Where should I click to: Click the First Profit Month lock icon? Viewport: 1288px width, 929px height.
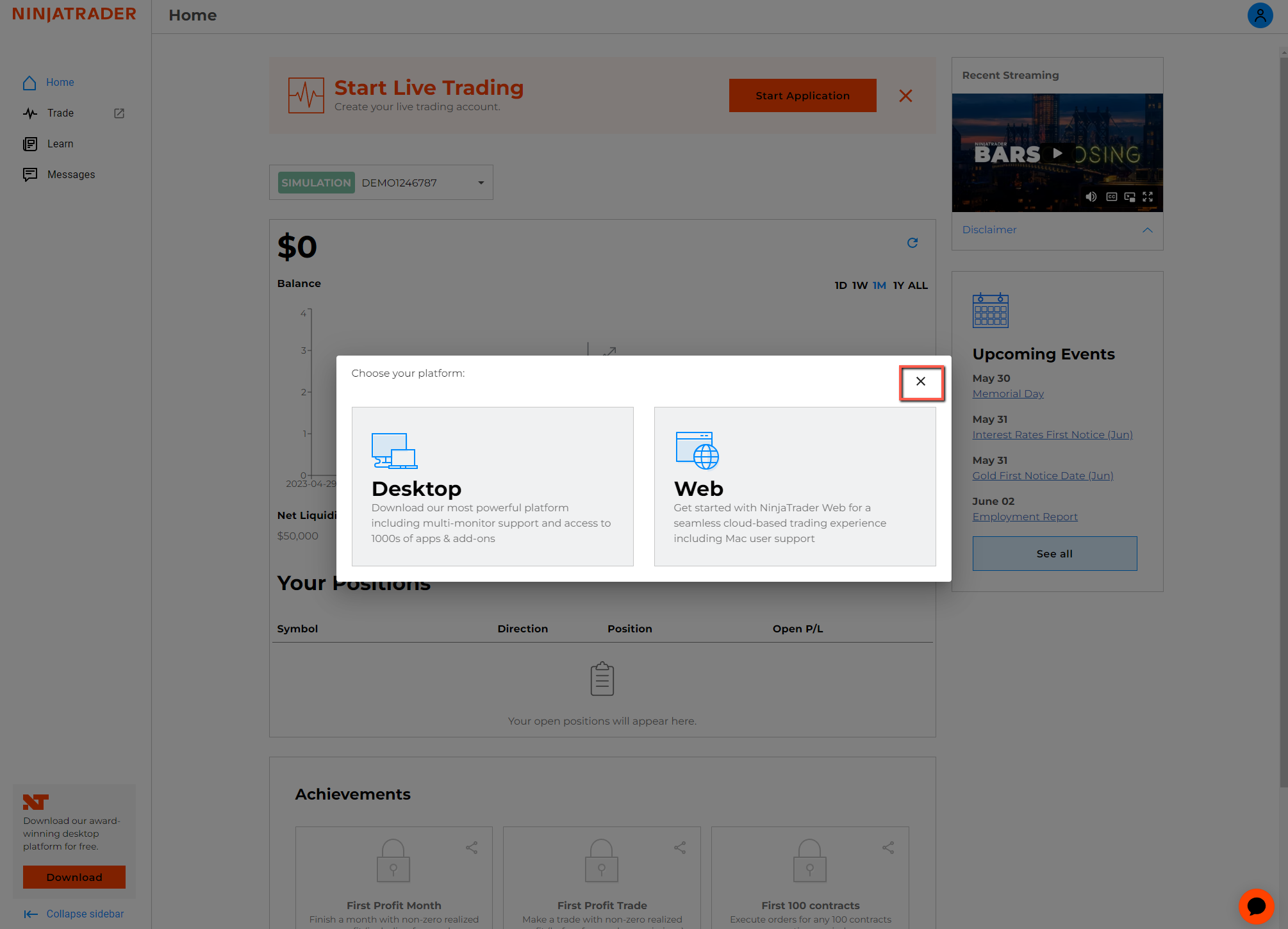393,860
